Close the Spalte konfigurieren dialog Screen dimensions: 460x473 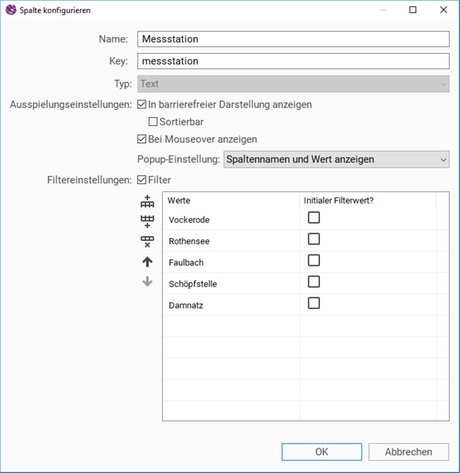tap(443, 10)
